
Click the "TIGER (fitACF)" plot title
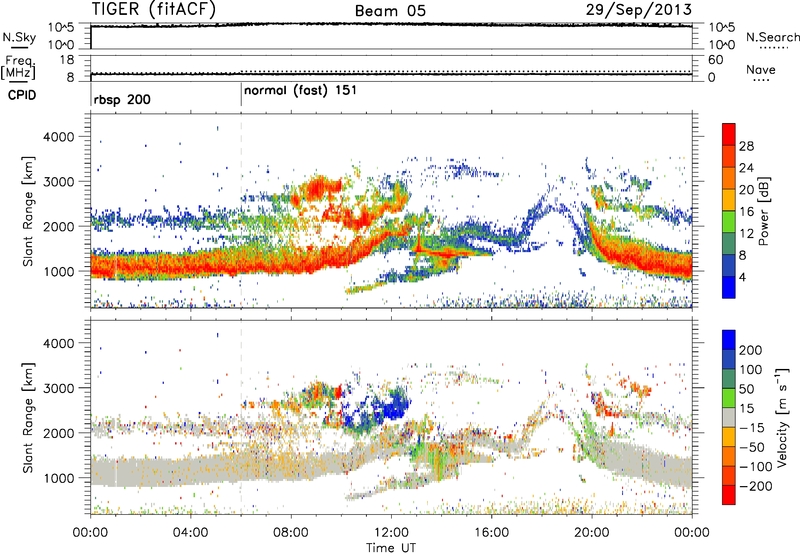click(154, 10)
